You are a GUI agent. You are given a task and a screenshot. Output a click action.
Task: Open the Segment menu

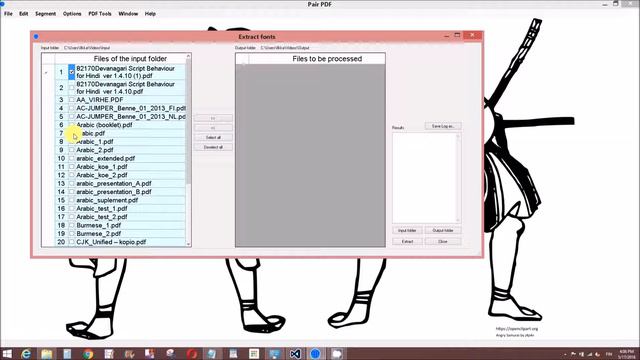pyautogui.click(x=45, y=13)
